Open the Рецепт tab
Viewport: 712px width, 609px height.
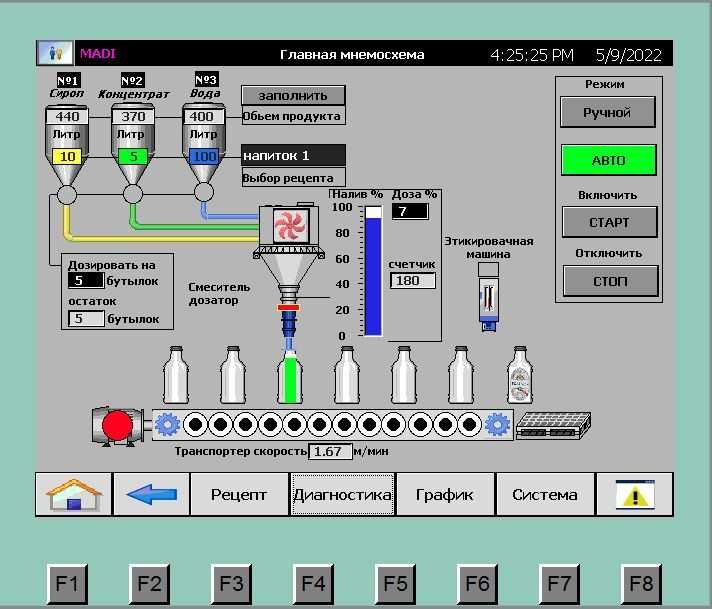click(x=240, y=494)
